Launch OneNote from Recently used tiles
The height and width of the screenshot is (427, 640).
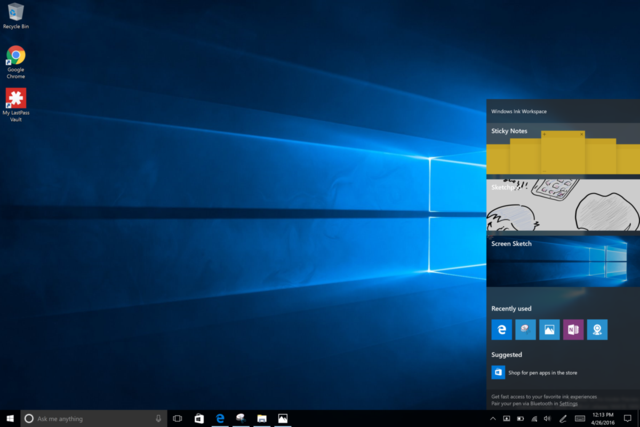pos(573,329)
